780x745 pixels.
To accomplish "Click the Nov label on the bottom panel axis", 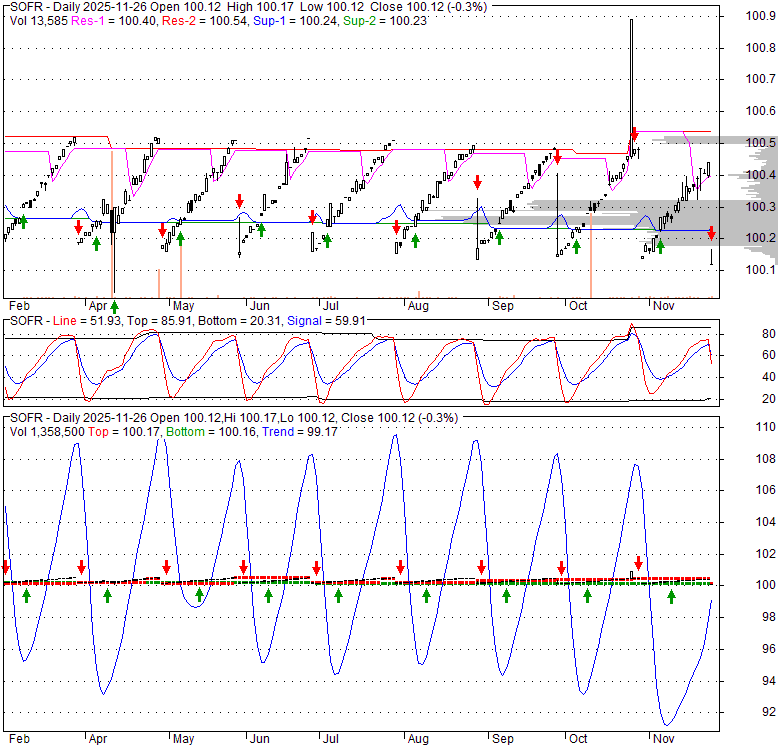I will [x=663, y=738].
